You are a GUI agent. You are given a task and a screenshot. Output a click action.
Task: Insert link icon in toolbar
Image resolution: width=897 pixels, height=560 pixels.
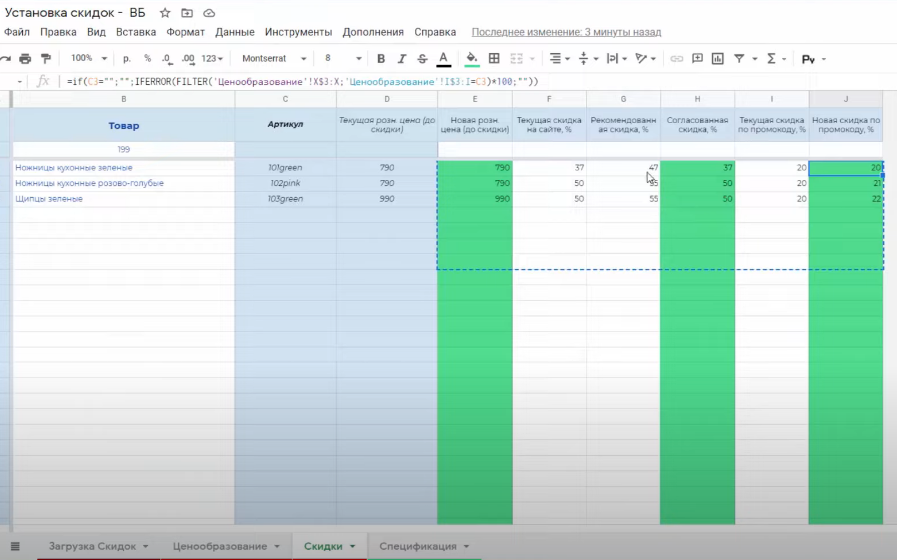coord(677,58)
